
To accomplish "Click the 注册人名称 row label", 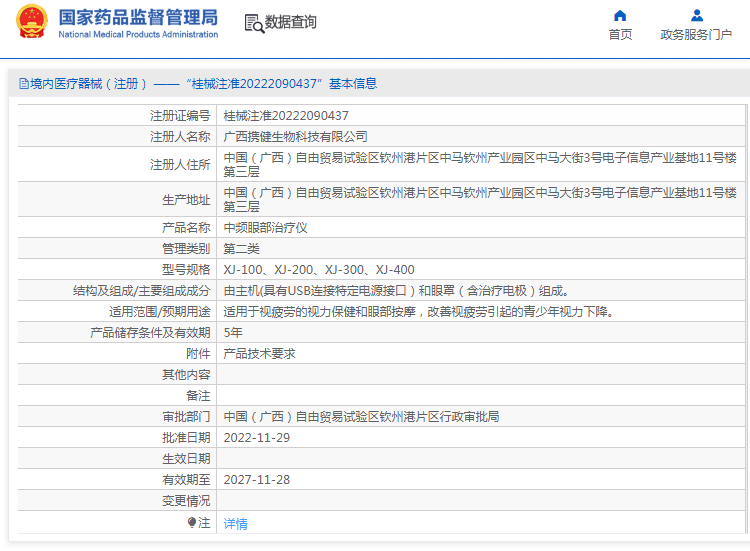I will (x=180, y=137).
